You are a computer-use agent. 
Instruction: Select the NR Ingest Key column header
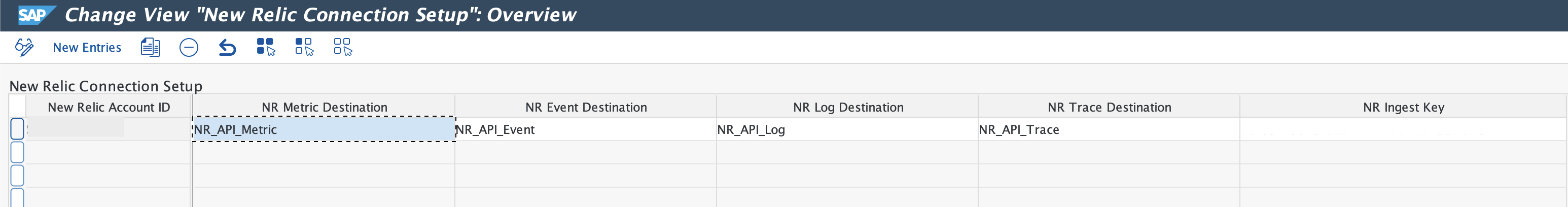1403,107
